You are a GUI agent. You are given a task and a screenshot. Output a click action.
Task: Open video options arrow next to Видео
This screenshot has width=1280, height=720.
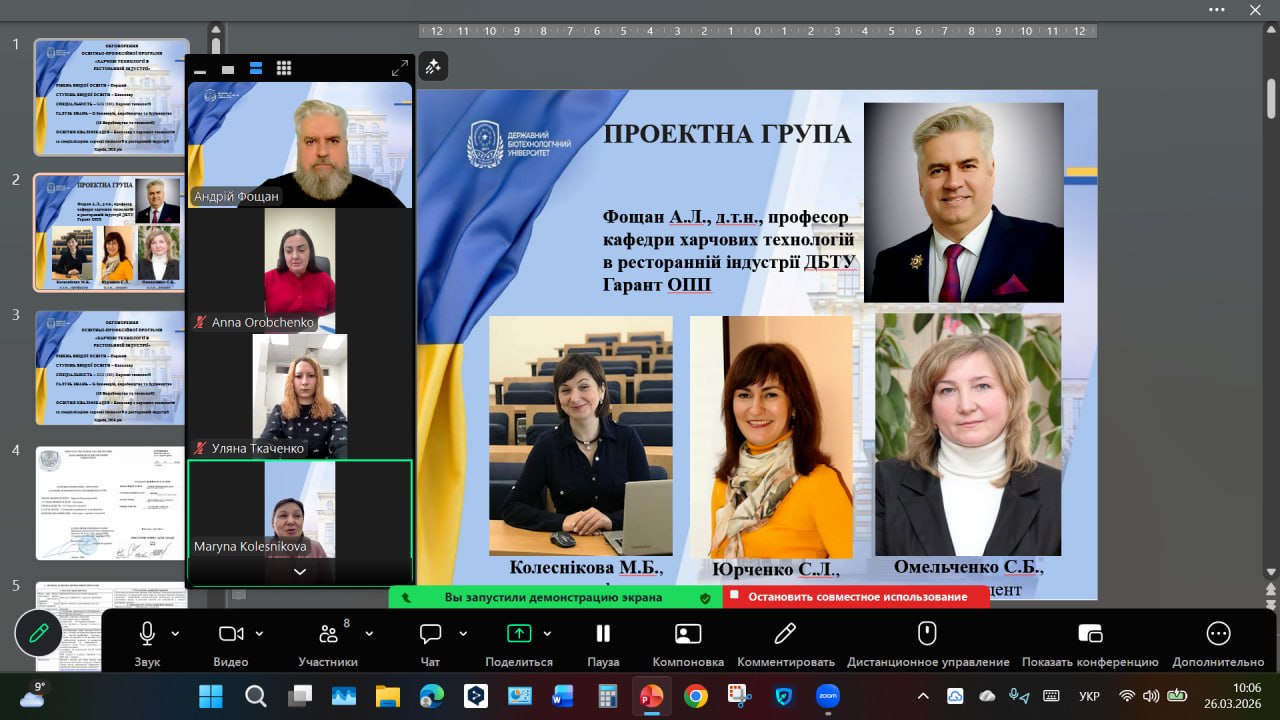point(260,634)
